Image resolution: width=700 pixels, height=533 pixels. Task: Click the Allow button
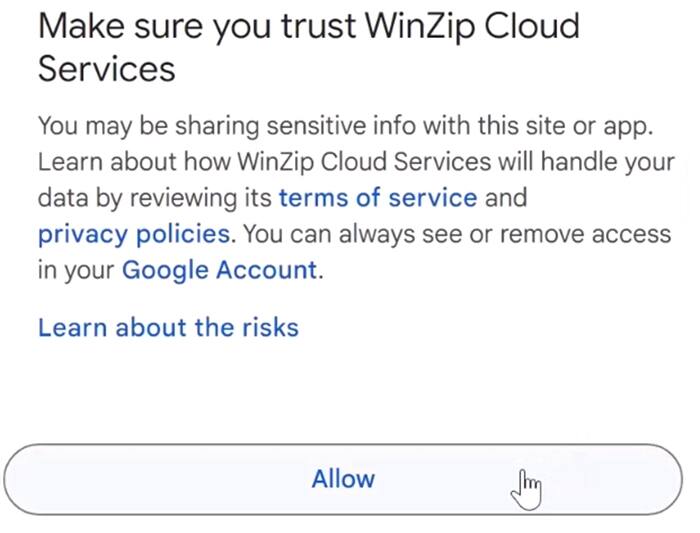[343, 479]
